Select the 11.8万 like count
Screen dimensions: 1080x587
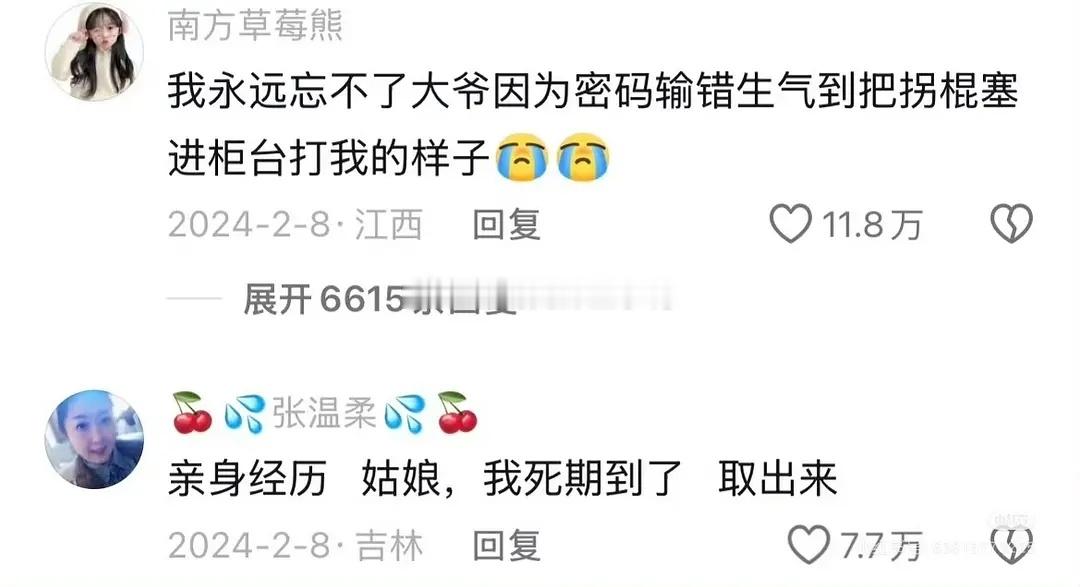tap(872, 225)
